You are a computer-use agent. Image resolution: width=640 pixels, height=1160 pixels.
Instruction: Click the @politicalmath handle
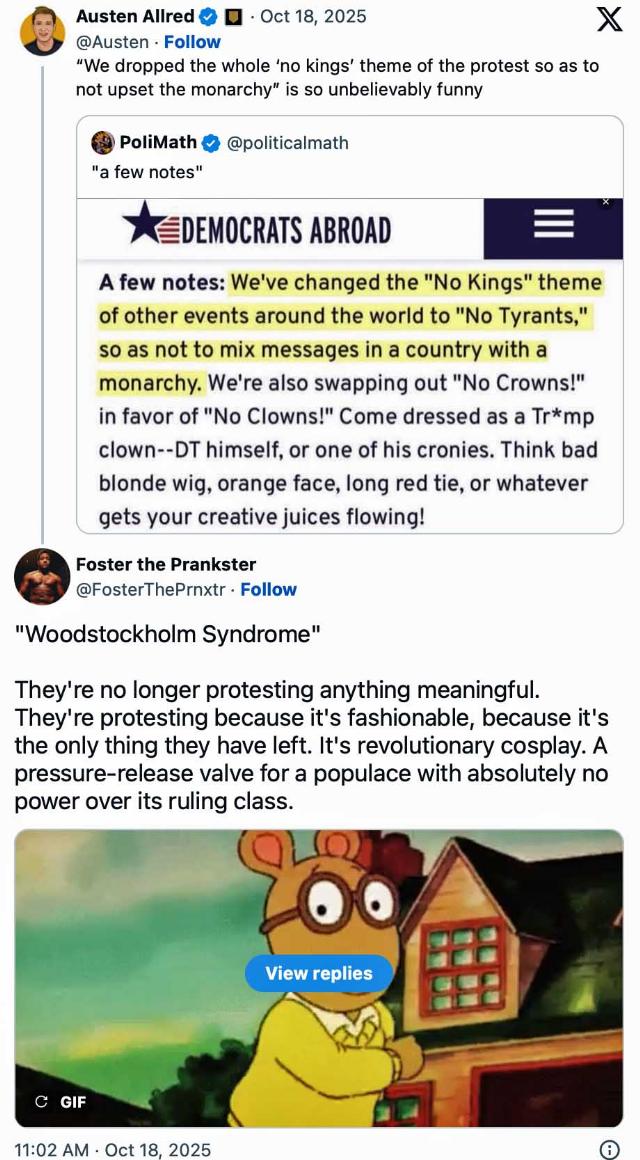[288, 142]
